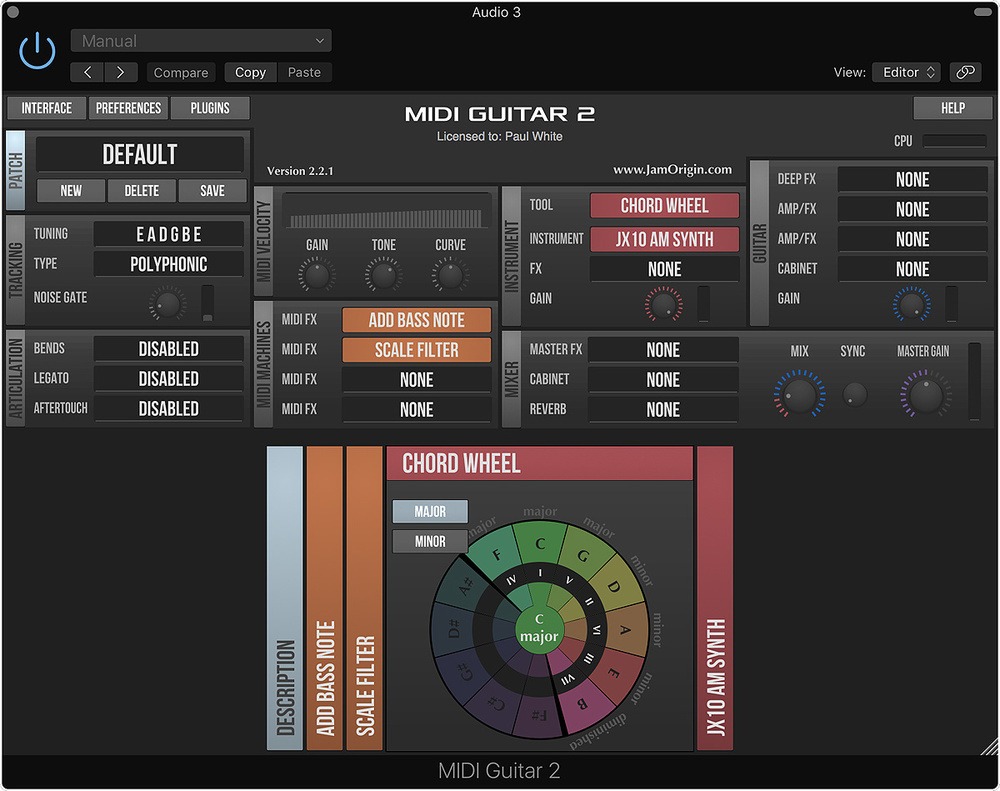Click the Master Gain knob
Viewport: 1000px width, 791px height.
pos(926,394)
